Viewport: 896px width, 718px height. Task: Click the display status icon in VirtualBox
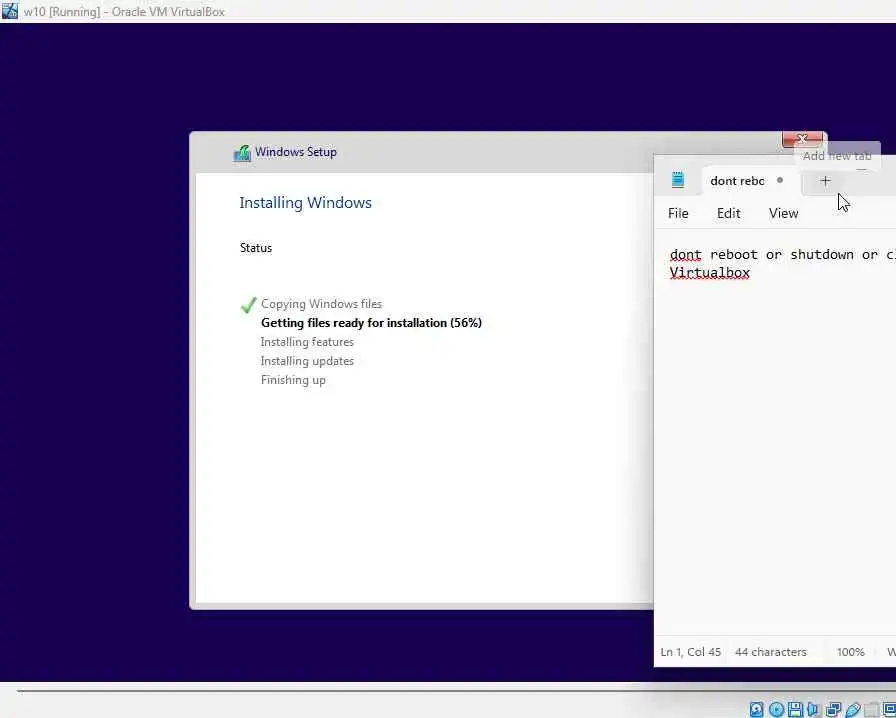click(890, 709)
